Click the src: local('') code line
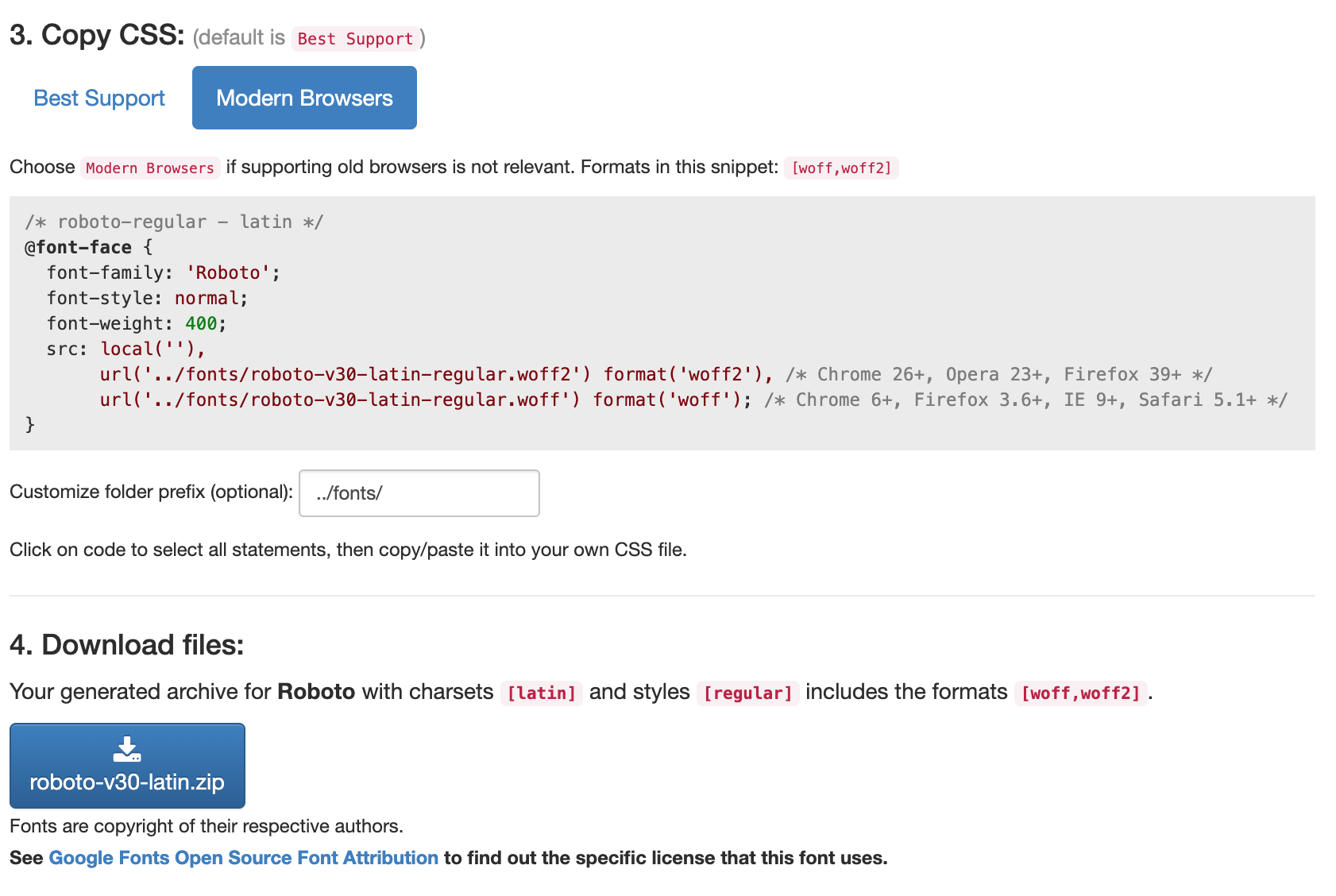This screenshot has height=896, width=1336. 126,349
